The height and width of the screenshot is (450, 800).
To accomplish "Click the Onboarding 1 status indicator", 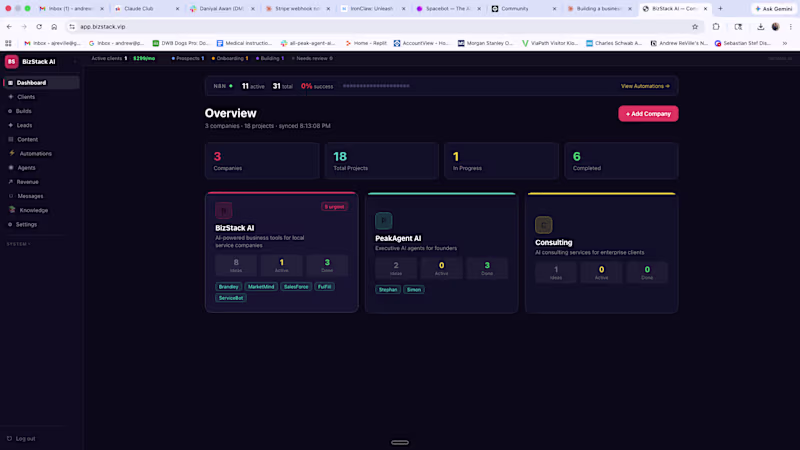I will pyautogui.click(x=230, y=59).
